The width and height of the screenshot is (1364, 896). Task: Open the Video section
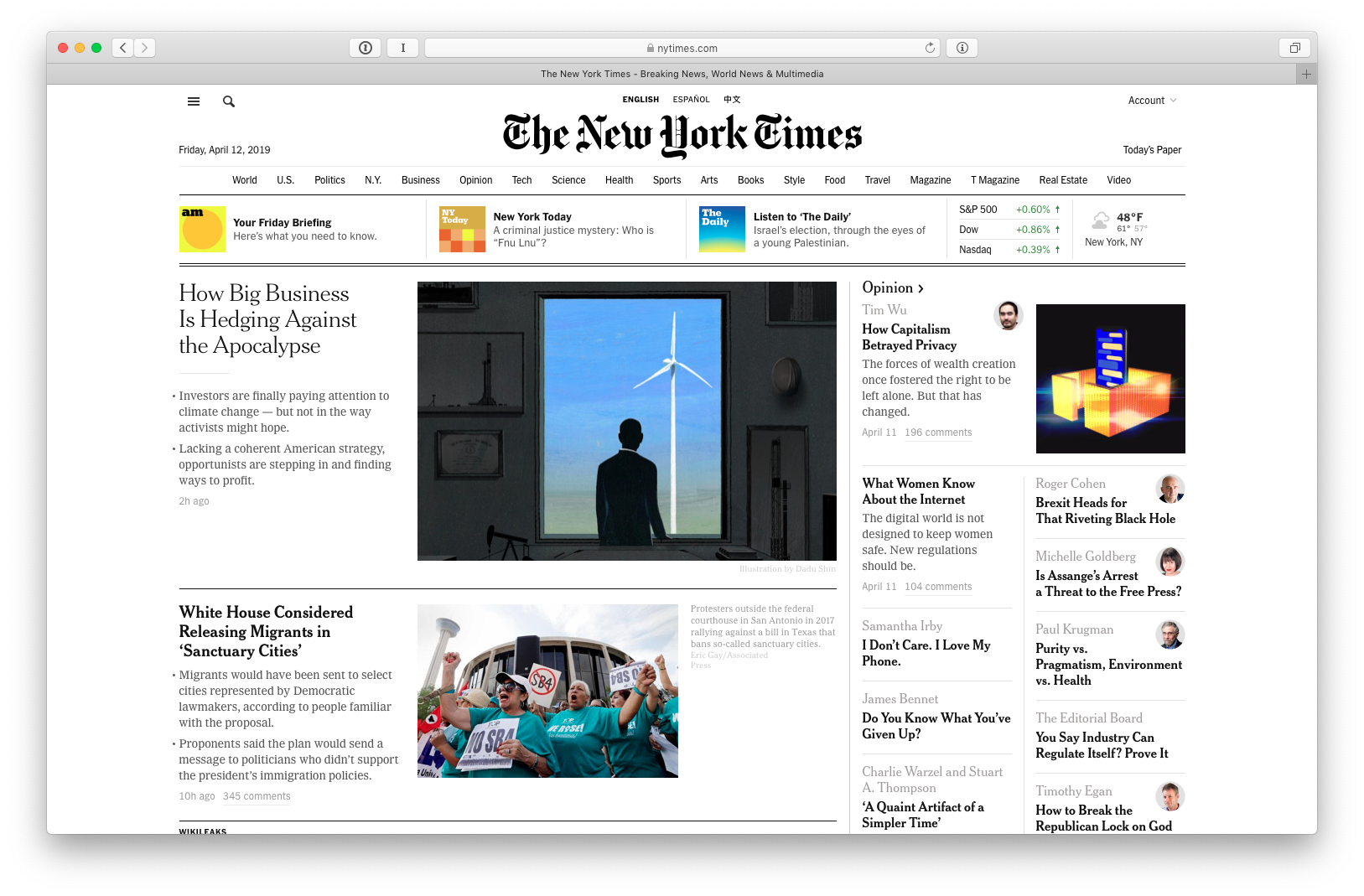[x=1119, y=180]
